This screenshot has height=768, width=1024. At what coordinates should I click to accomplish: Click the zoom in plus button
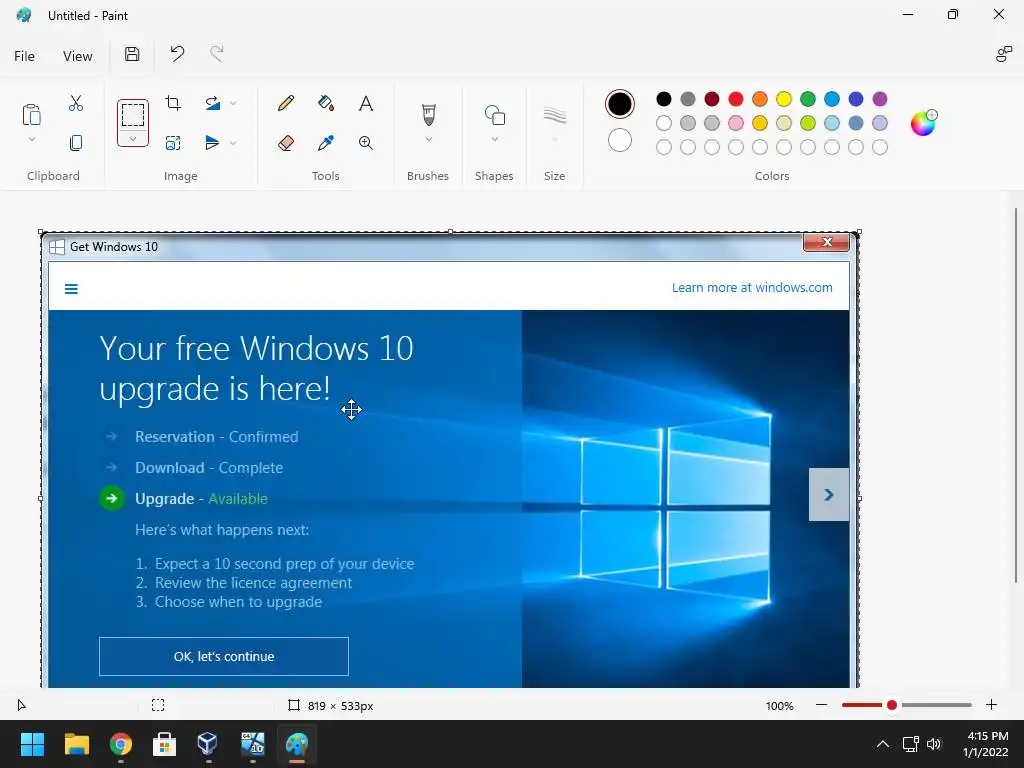[991, 705]
